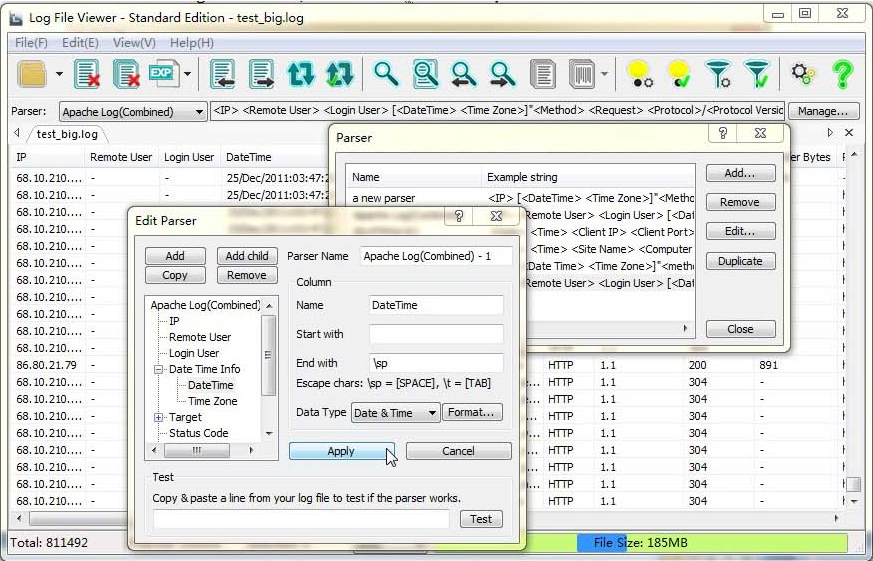
Task: Click the document with left arrow icon
Action: 222,74
